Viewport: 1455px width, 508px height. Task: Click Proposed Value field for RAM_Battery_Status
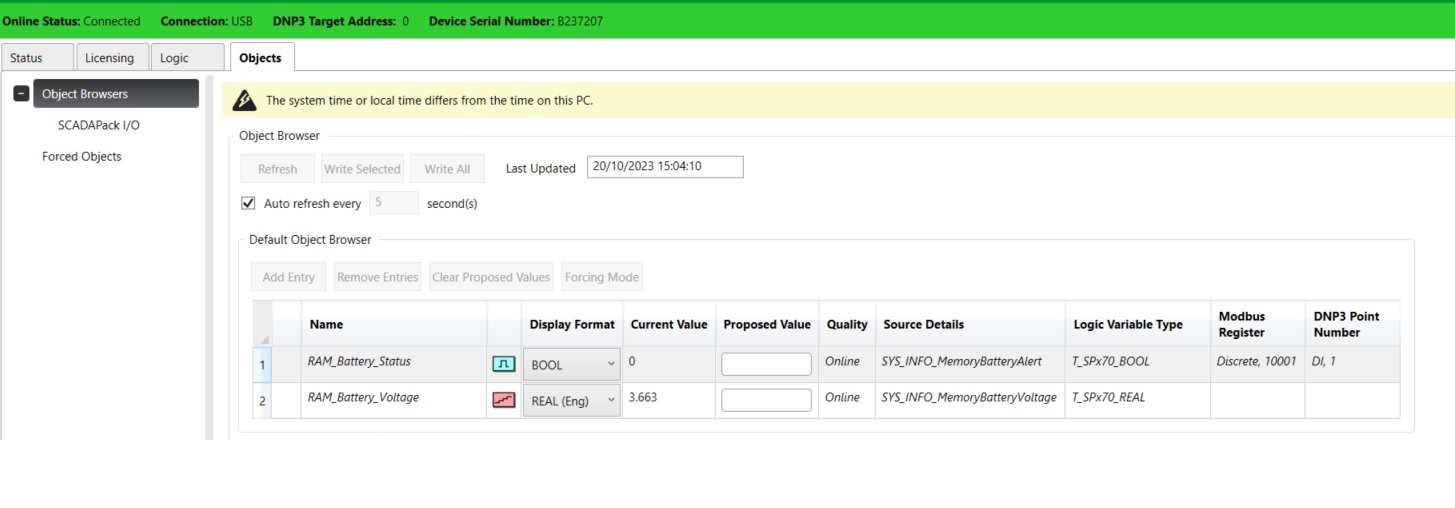[766, 364]
